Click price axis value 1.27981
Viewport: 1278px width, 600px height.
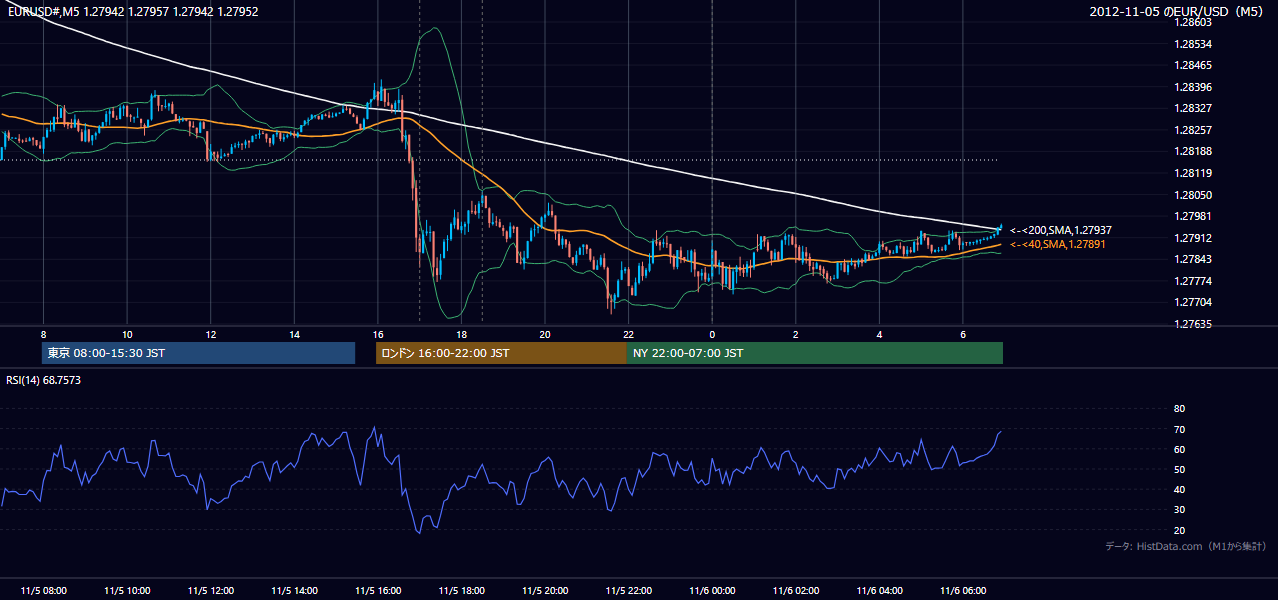coord(1193,216)
